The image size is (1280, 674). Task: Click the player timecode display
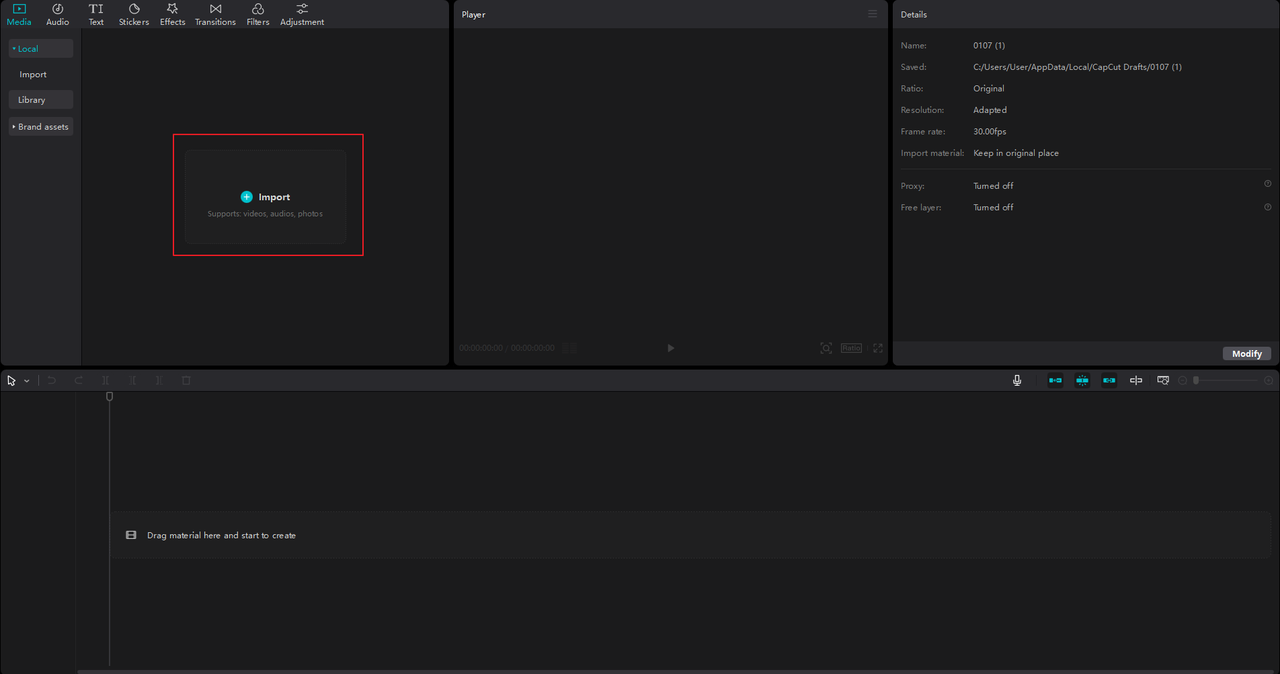pos(507,348)
